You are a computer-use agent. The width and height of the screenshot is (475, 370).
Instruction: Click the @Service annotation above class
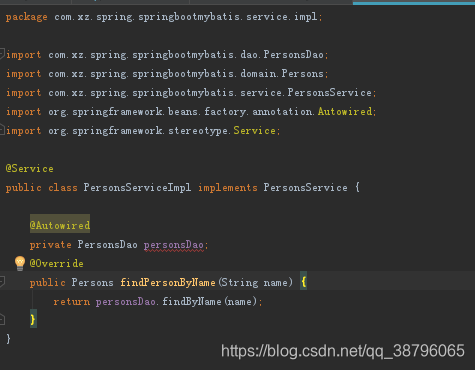tap(30, 169)
